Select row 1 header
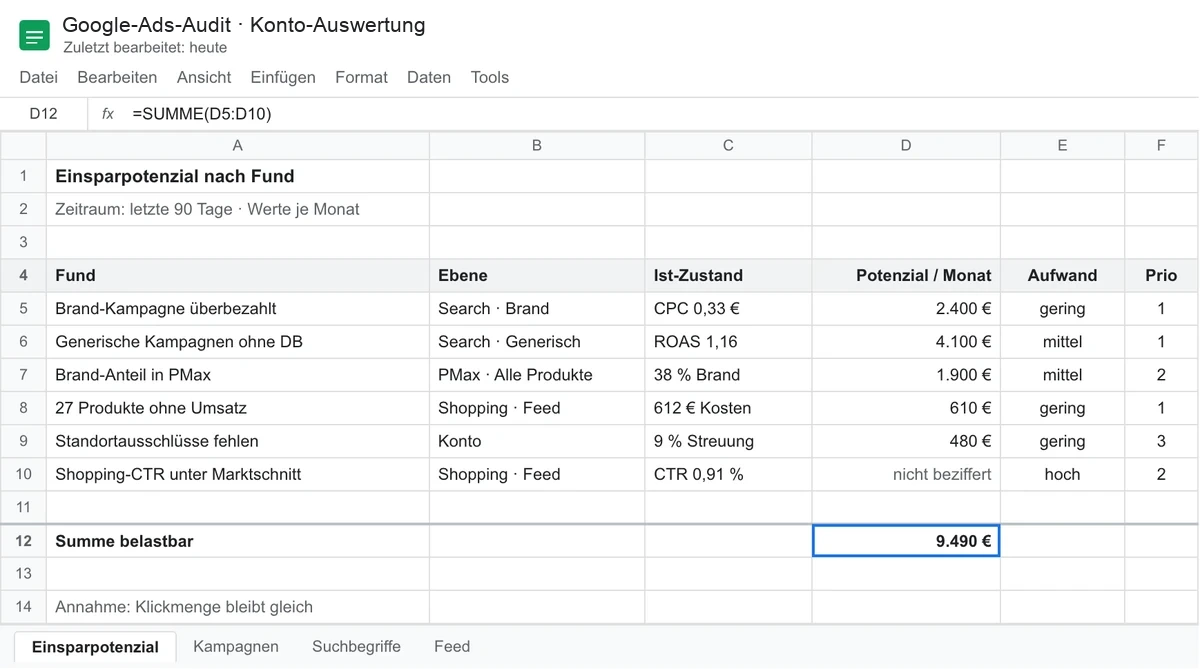 point(24,177)
